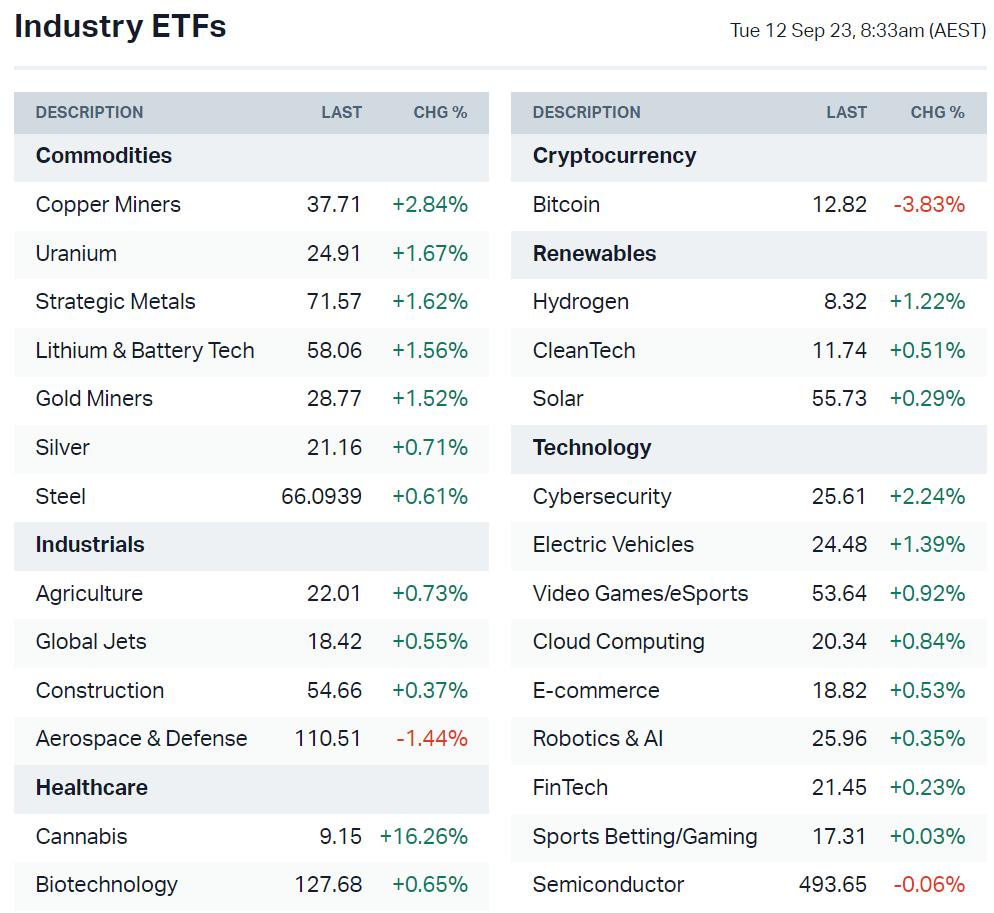Sort left table by CHG % header

(x=440, y=113)
